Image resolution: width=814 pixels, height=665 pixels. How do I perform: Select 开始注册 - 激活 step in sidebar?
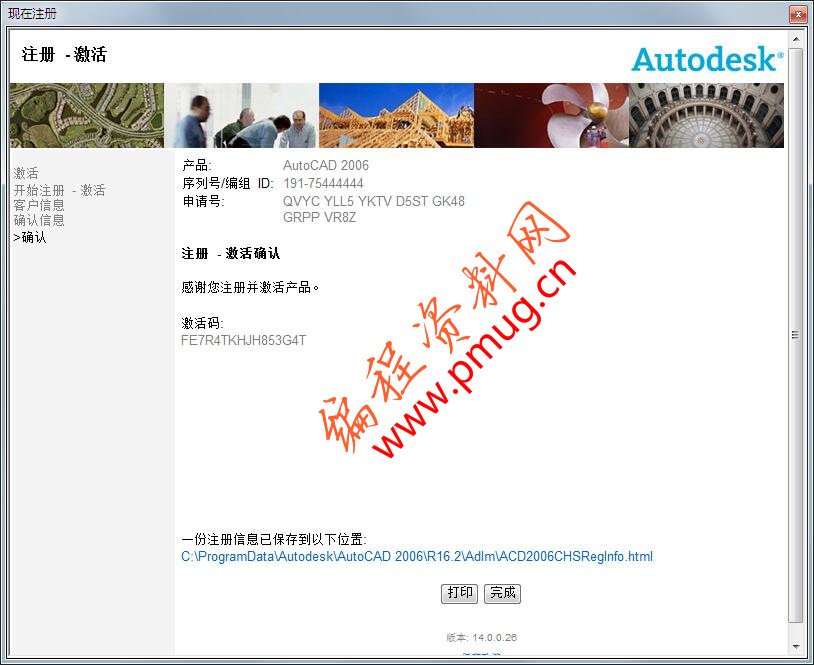(59, 190)
